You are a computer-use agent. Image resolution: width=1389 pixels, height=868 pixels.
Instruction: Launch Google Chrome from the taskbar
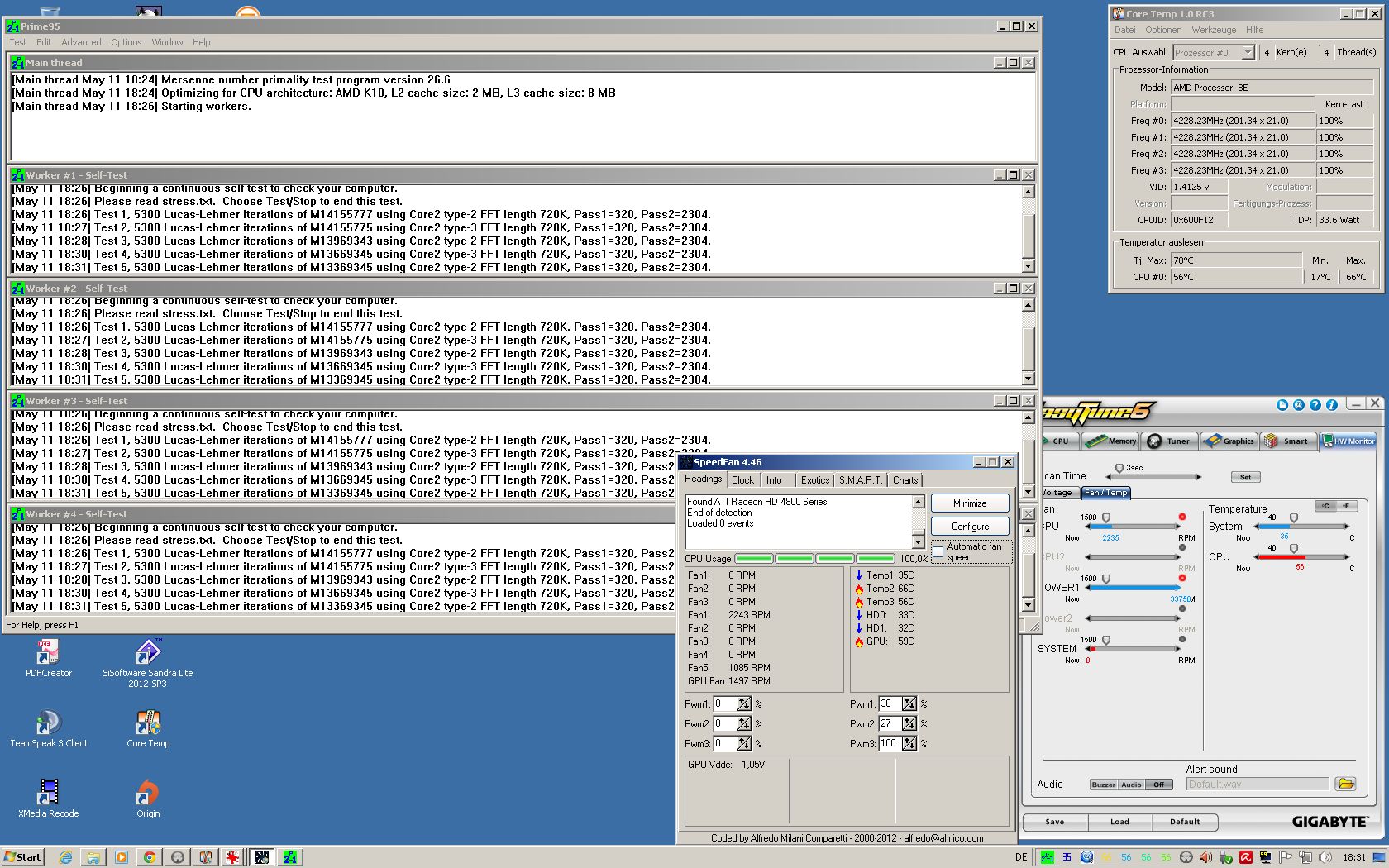pos(150,857)
